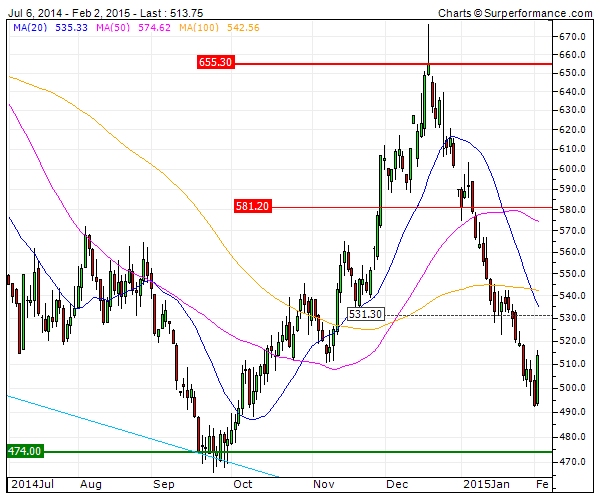The width and height of the screenshot is (600, 500).
Task: Click the MA(50) legend label
Action: point(113,28)
